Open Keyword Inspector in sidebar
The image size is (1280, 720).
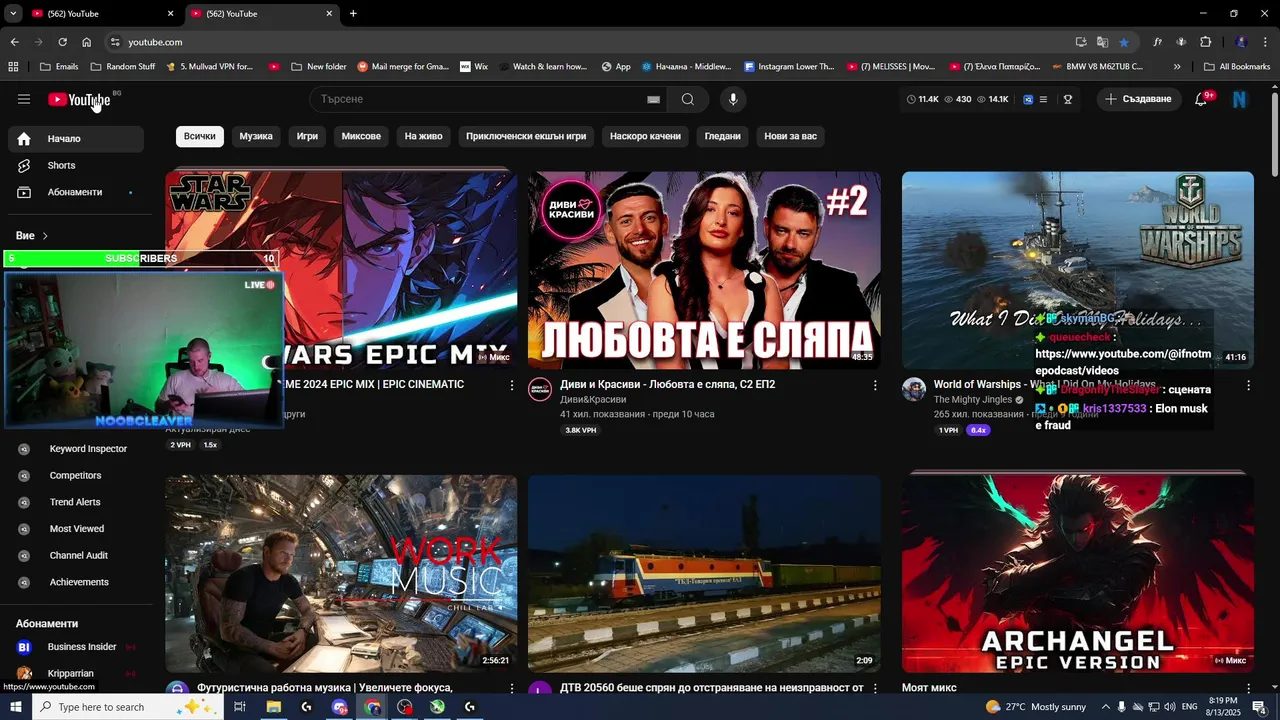pos(76,449)
